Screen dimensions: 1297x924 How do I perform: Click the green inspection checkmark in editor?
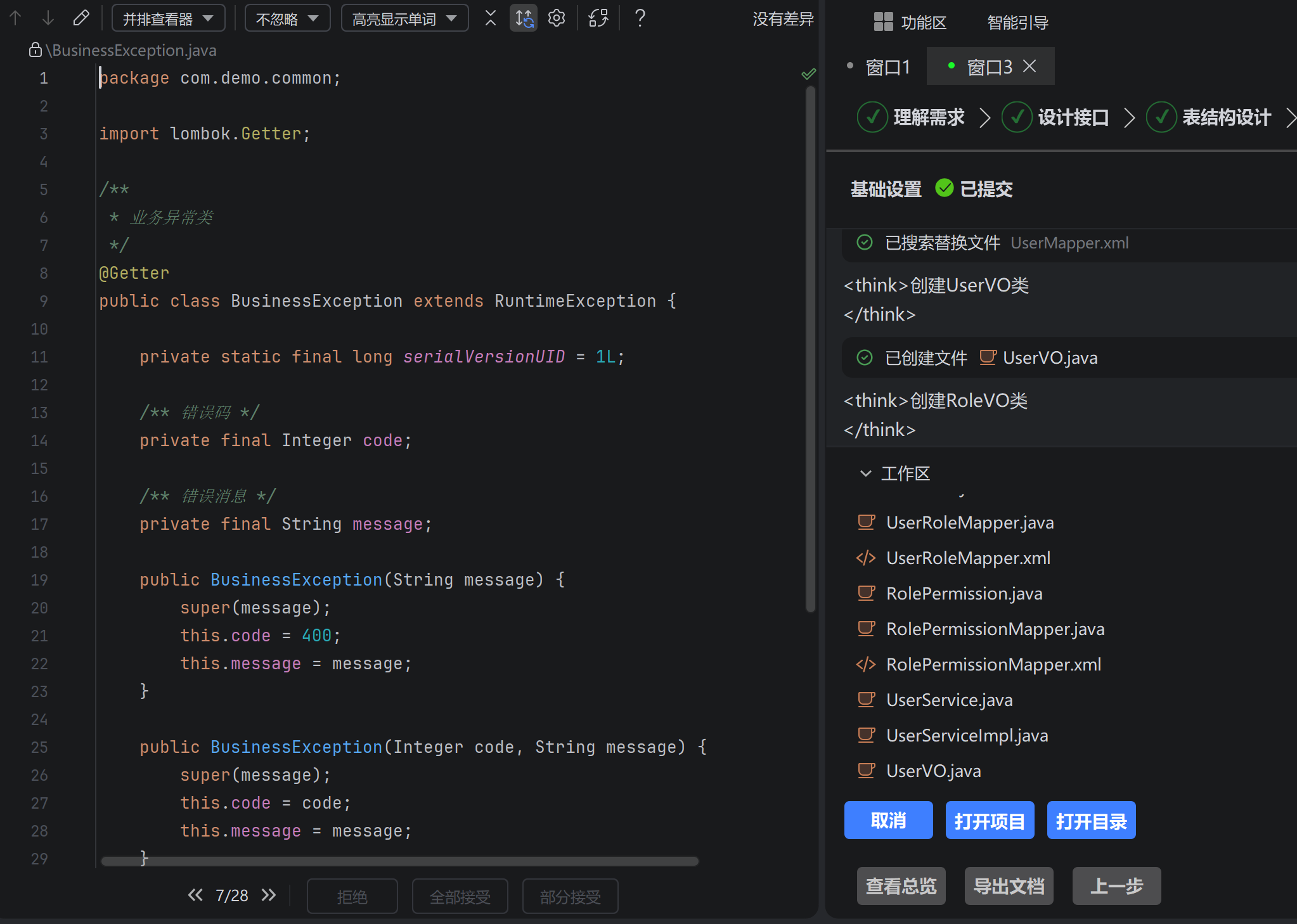pyautogui.click(x=808, y=74)
